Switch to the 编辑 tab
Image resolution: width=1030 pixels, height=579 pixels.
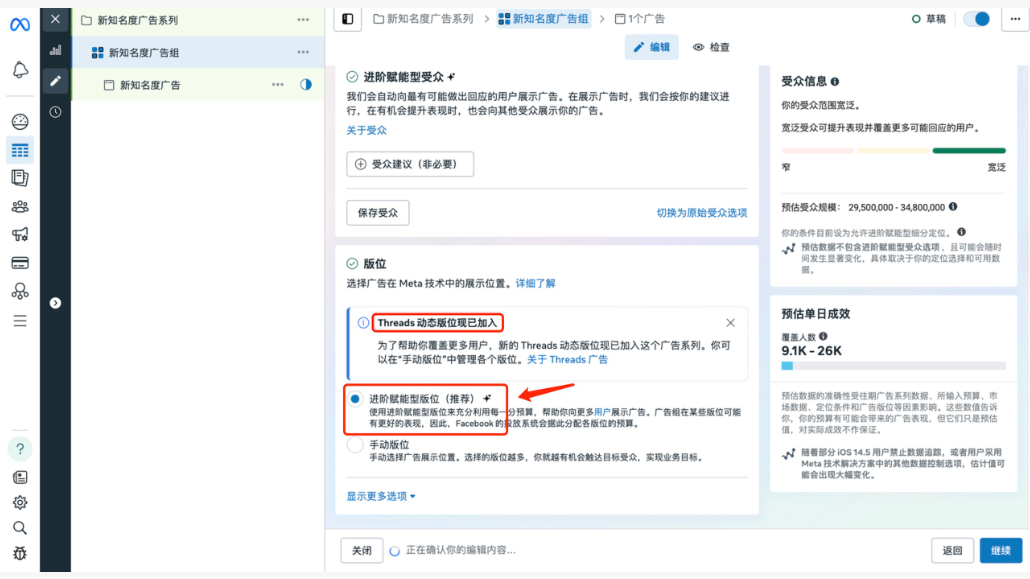651,47
